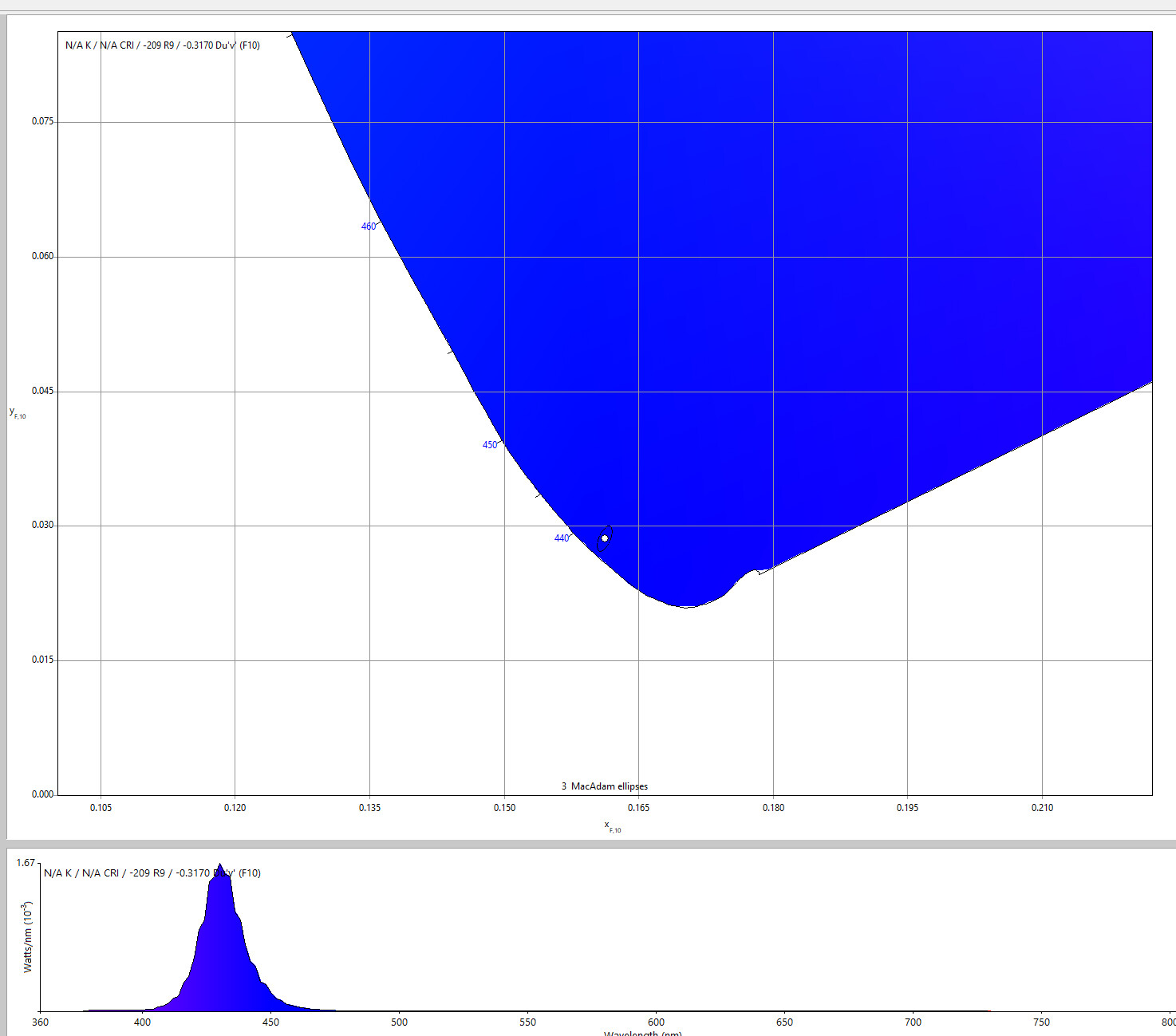The height and width of the screenshot is (1036, 1176).
Task: Click the 0.165 tick label on x axis
Action: (638, 808)
